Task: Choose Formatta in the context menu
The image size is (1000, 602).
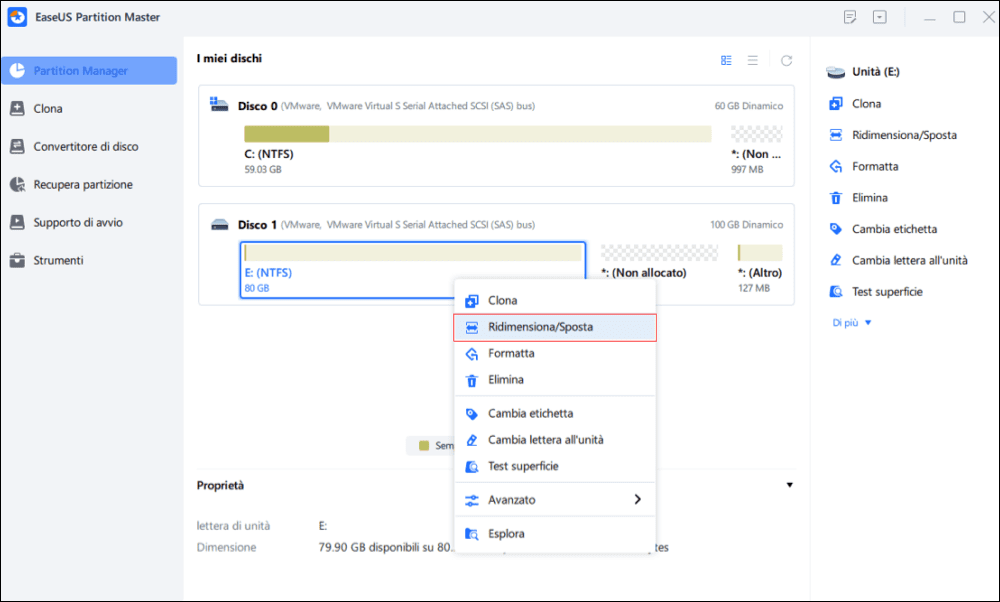Action: (x=555, y=353)
